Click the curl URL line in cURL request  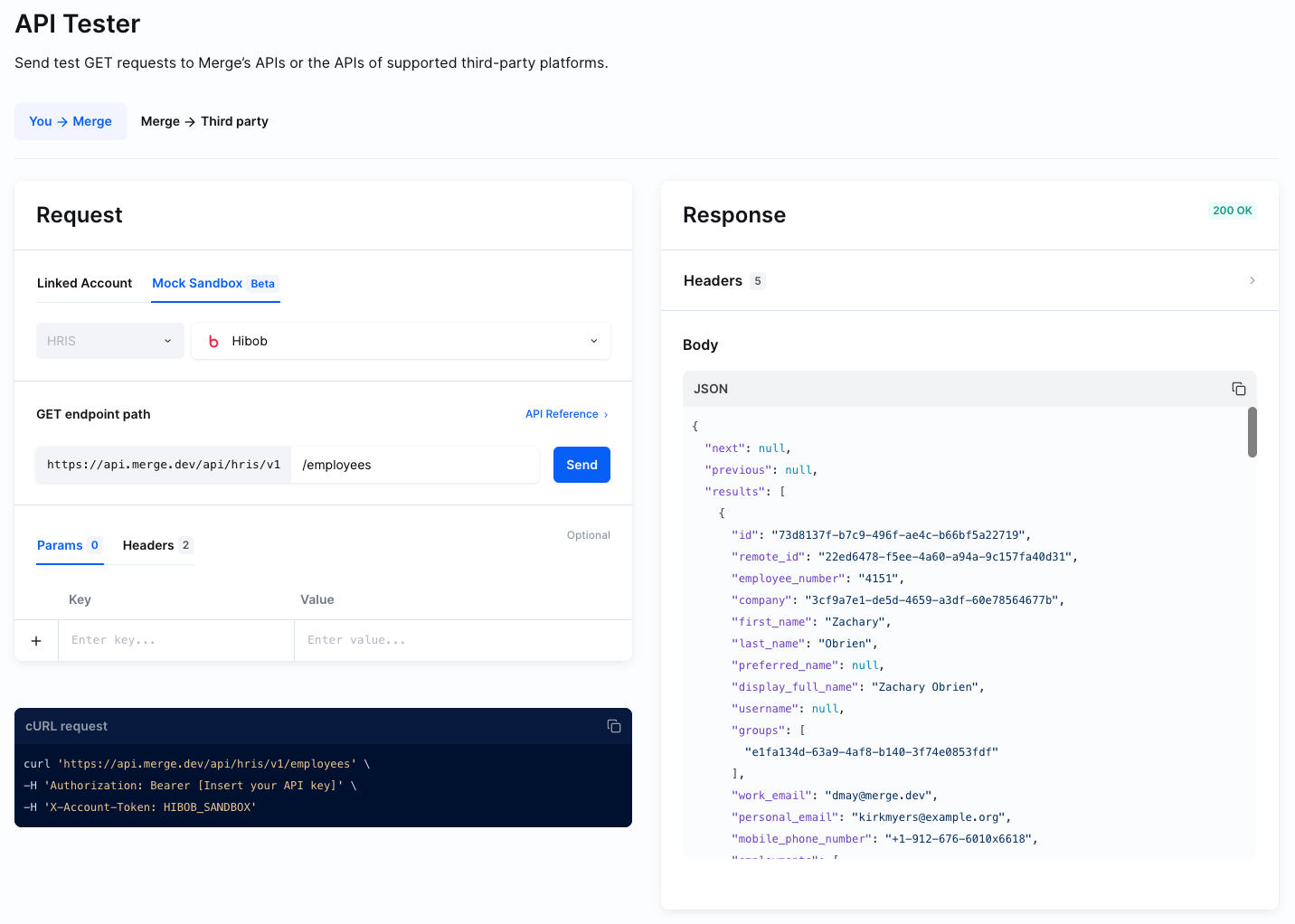197,764
